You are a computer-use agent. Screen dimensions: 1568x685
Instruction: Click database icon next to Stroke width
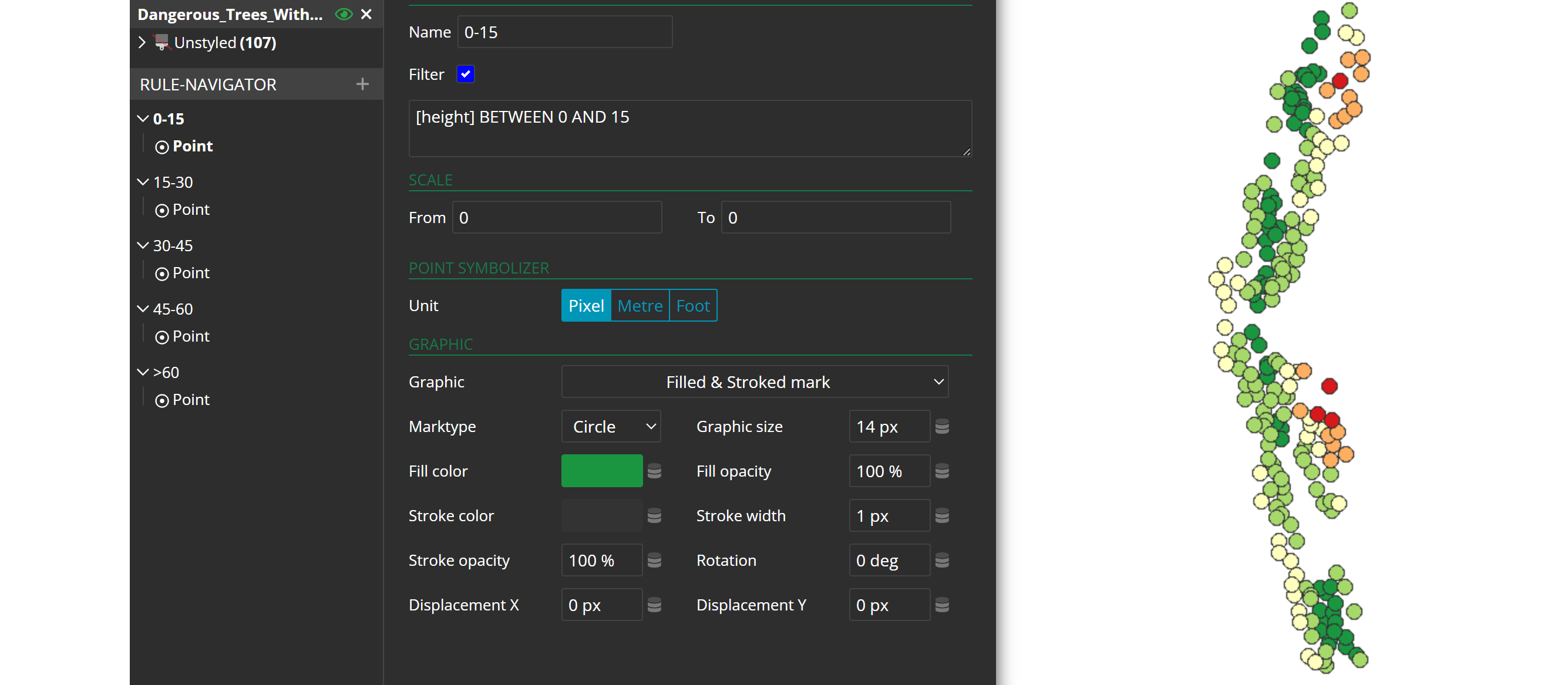tap(941, 516)
